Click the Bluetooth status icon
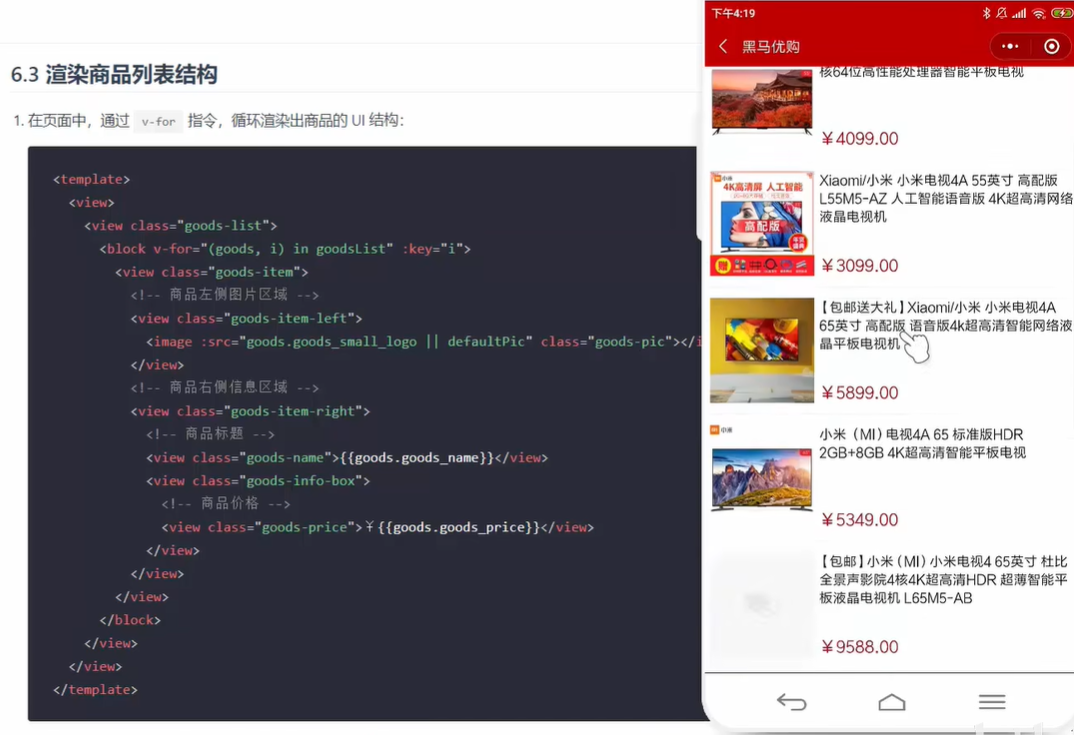Screen dimensions: 1074x735 tap(986, 13)
